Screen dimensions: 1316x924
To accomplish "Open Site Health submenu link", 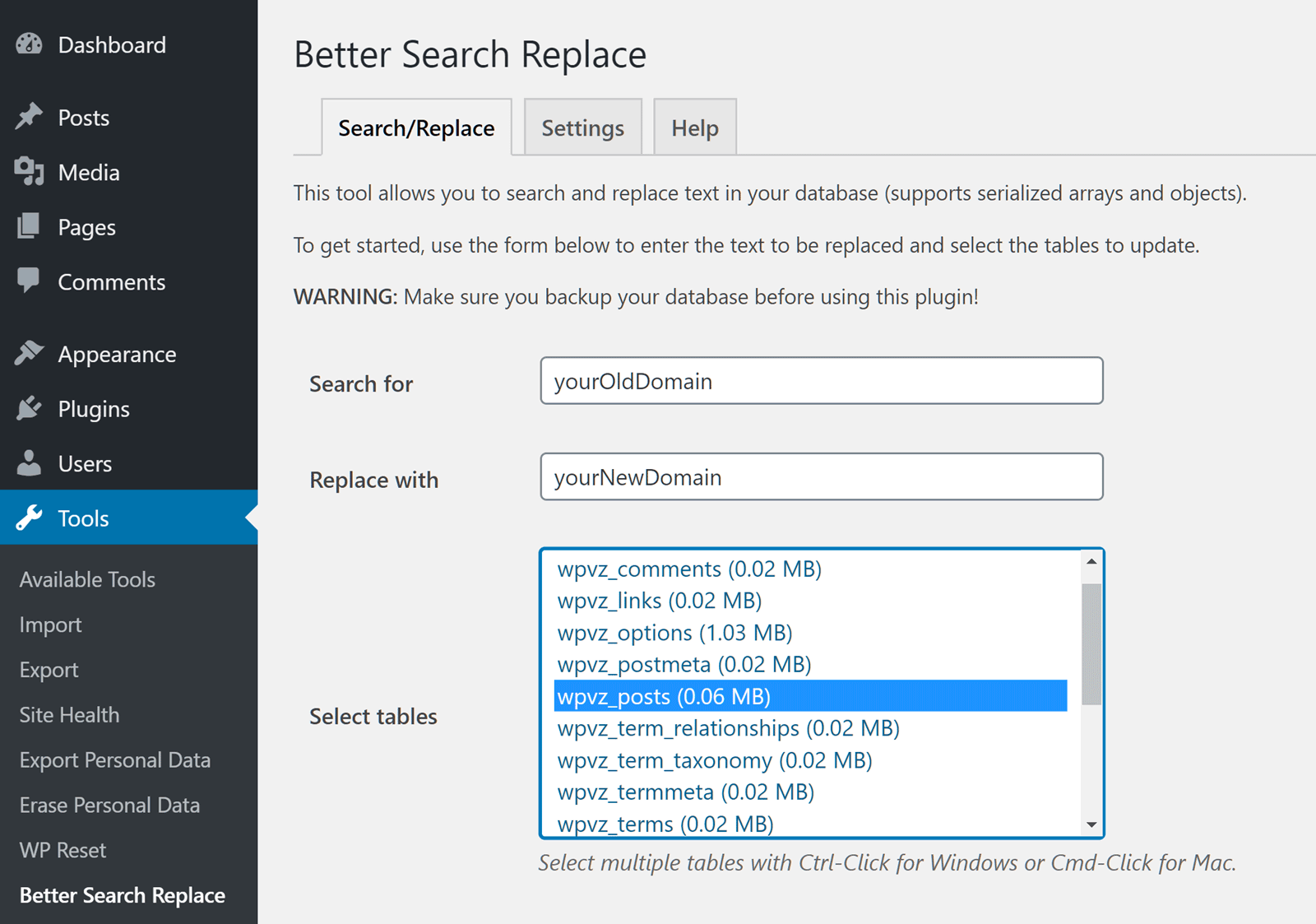I will 69,715.
